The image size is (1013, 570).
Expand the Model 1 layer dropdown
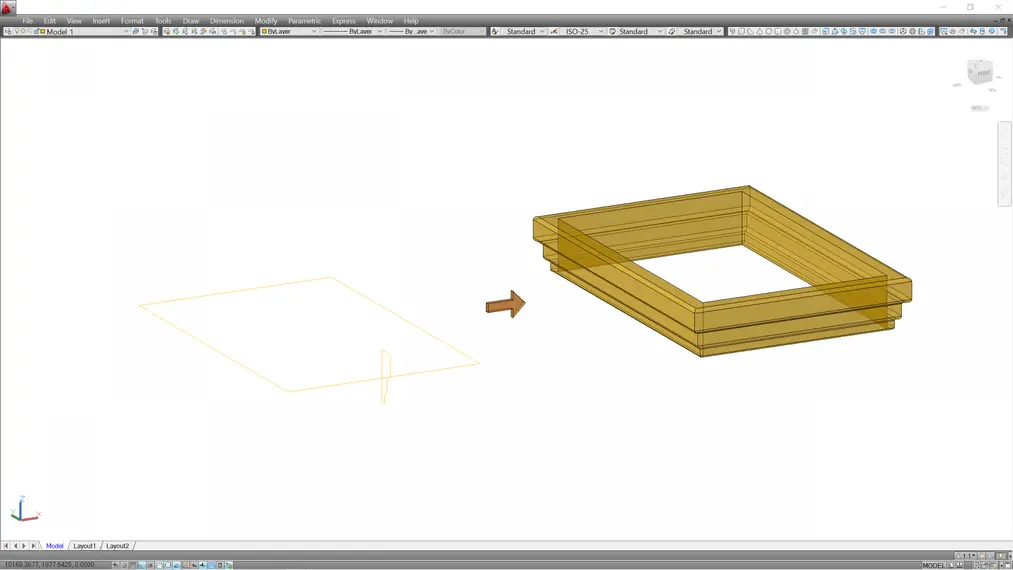click(126, 32)
